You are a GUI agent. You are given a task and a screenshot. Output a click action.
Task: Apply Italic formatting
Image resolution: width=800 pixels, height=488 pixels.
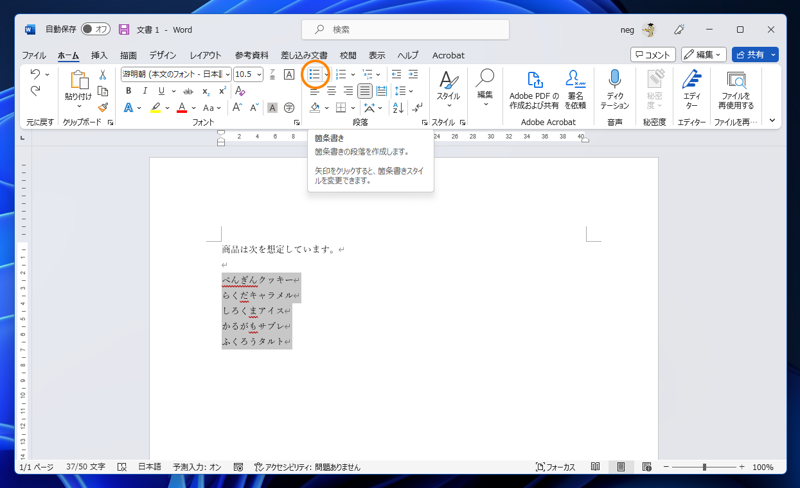[x=145, y=91]
